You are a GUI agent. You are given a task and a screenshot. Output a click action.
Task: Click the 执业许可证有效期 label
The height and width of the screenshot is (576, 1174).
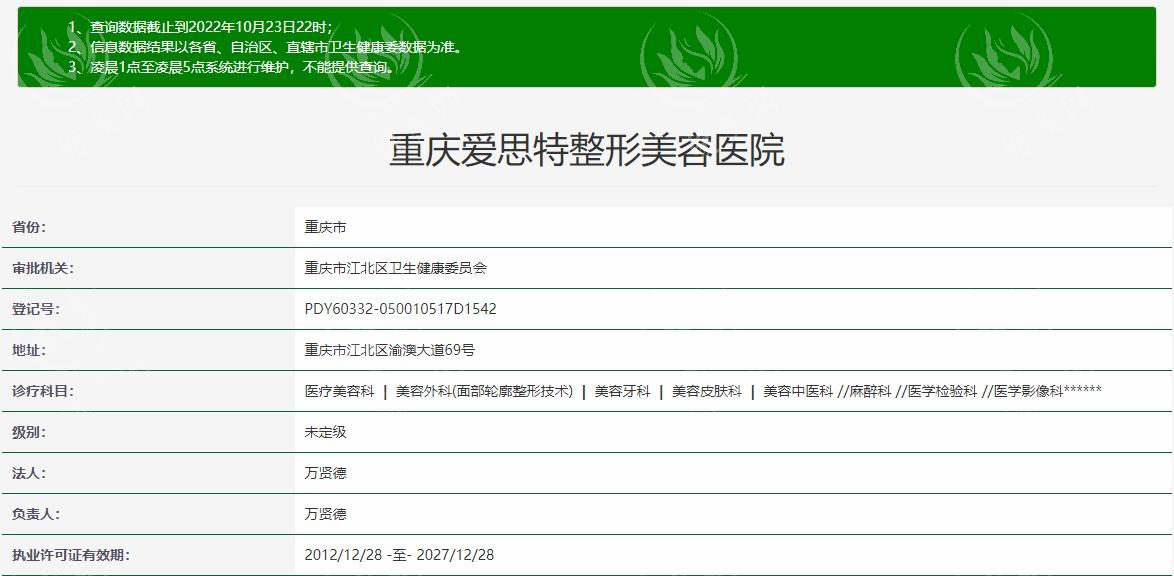(70, 555)
